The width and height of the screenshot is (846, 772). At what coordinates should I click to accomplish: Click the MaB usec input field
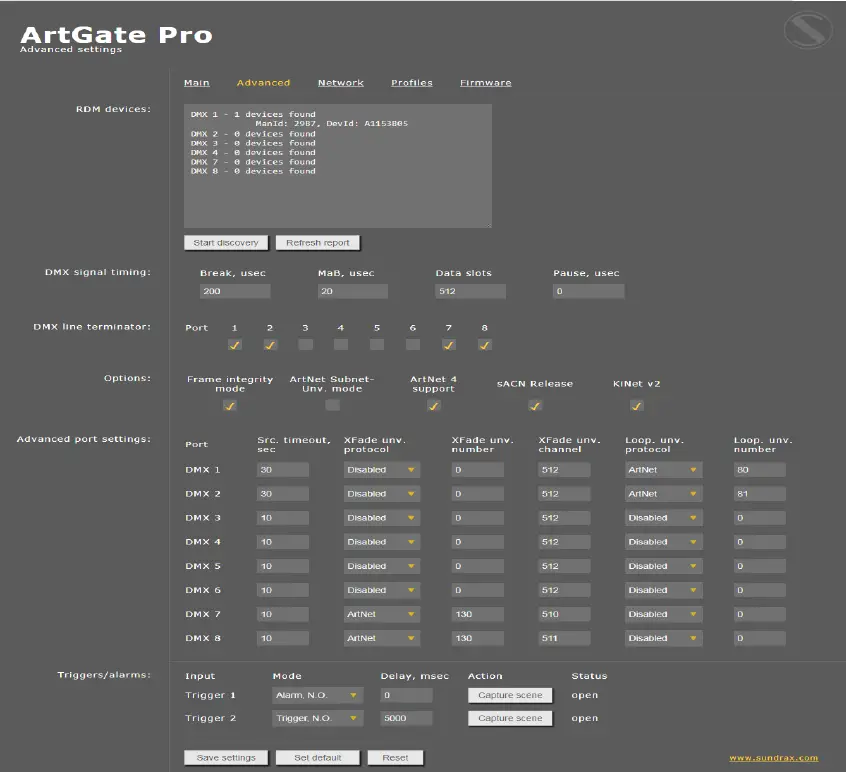[353, 291]
